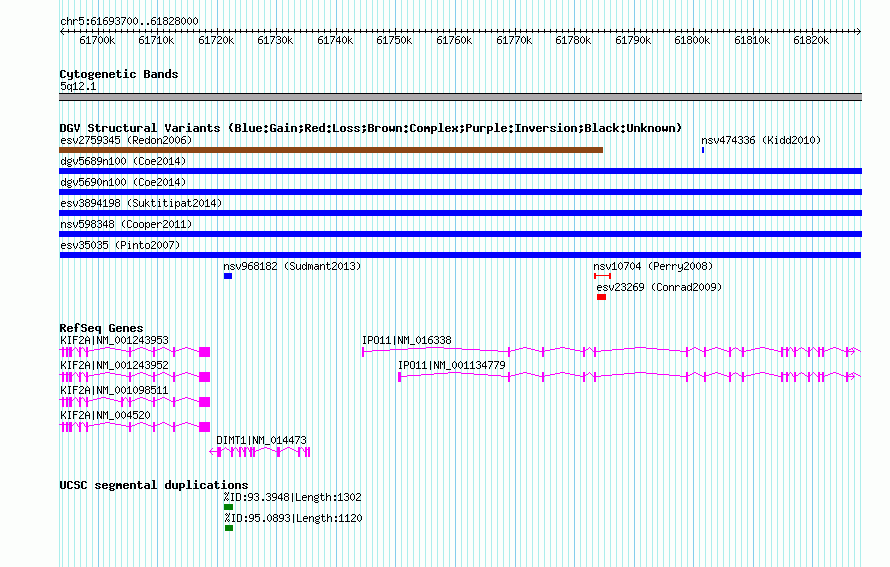The height and width of the screenshot is (567, 890).
Task: Select the IPO11 NM_001134779 transcript glyph
Action: 629,377
